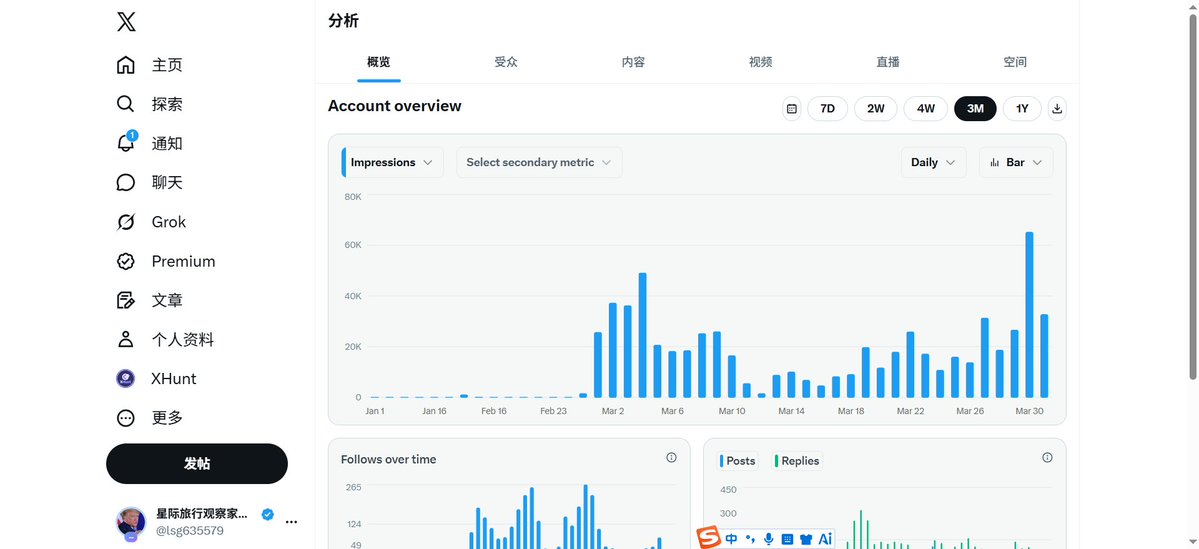
Task: Open the XHunt link text
Action: coord(174,378)
